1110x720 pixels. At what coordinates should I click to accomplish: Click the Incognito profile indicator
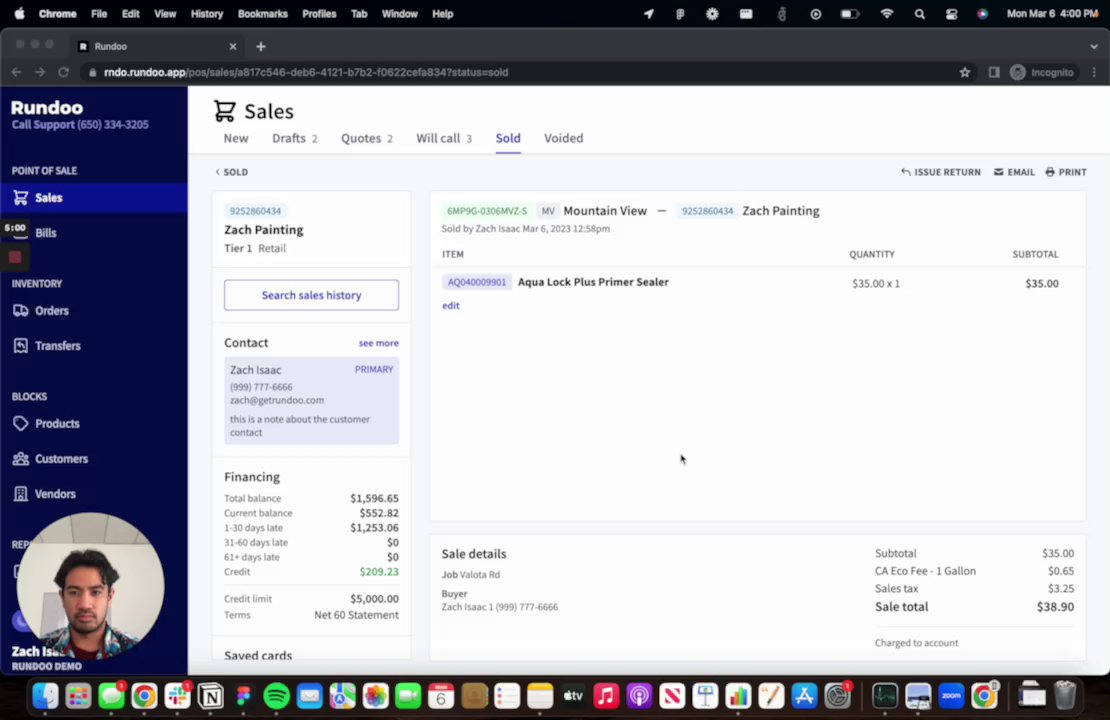pos(1042,72)
